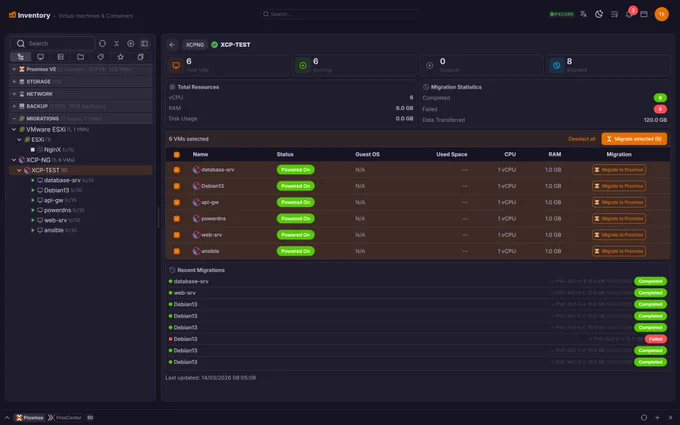Click Migrate to Proxmox for ansible

point(619,252)
